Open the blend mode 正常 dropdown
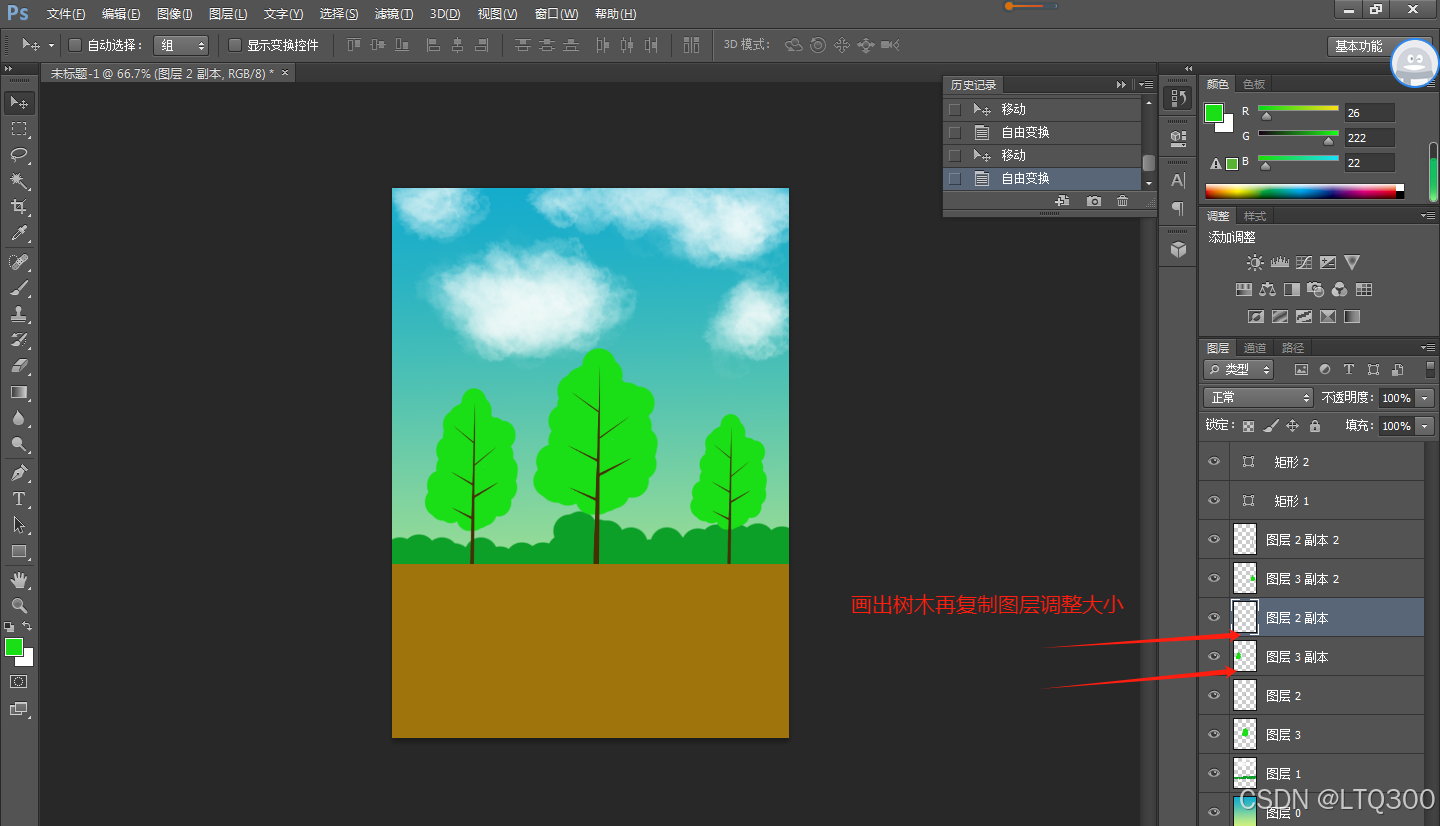This screenshot has width=1440, height=826. pyautogui.click(x=1258, y=398)
